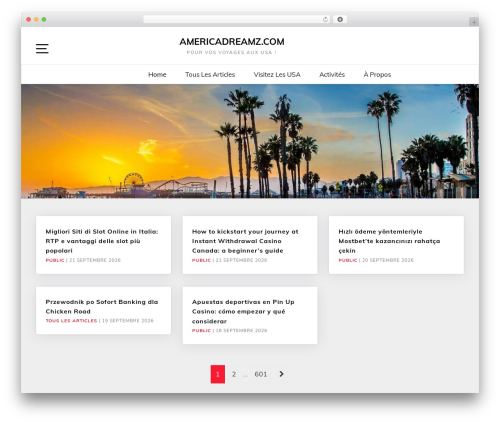
Task: Click PUBLIC category under Instant Withdrawal post
Action: (x=201, y=260)
